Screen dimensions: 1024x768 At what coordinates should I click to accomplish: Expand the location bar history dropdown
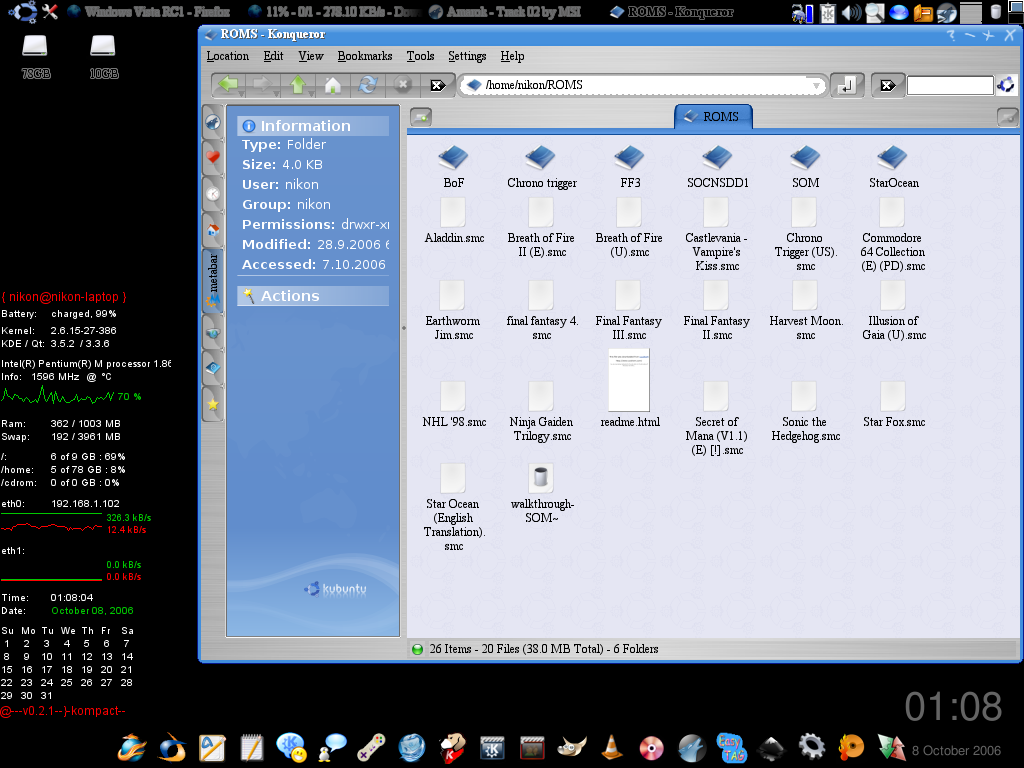click(816, 86)
